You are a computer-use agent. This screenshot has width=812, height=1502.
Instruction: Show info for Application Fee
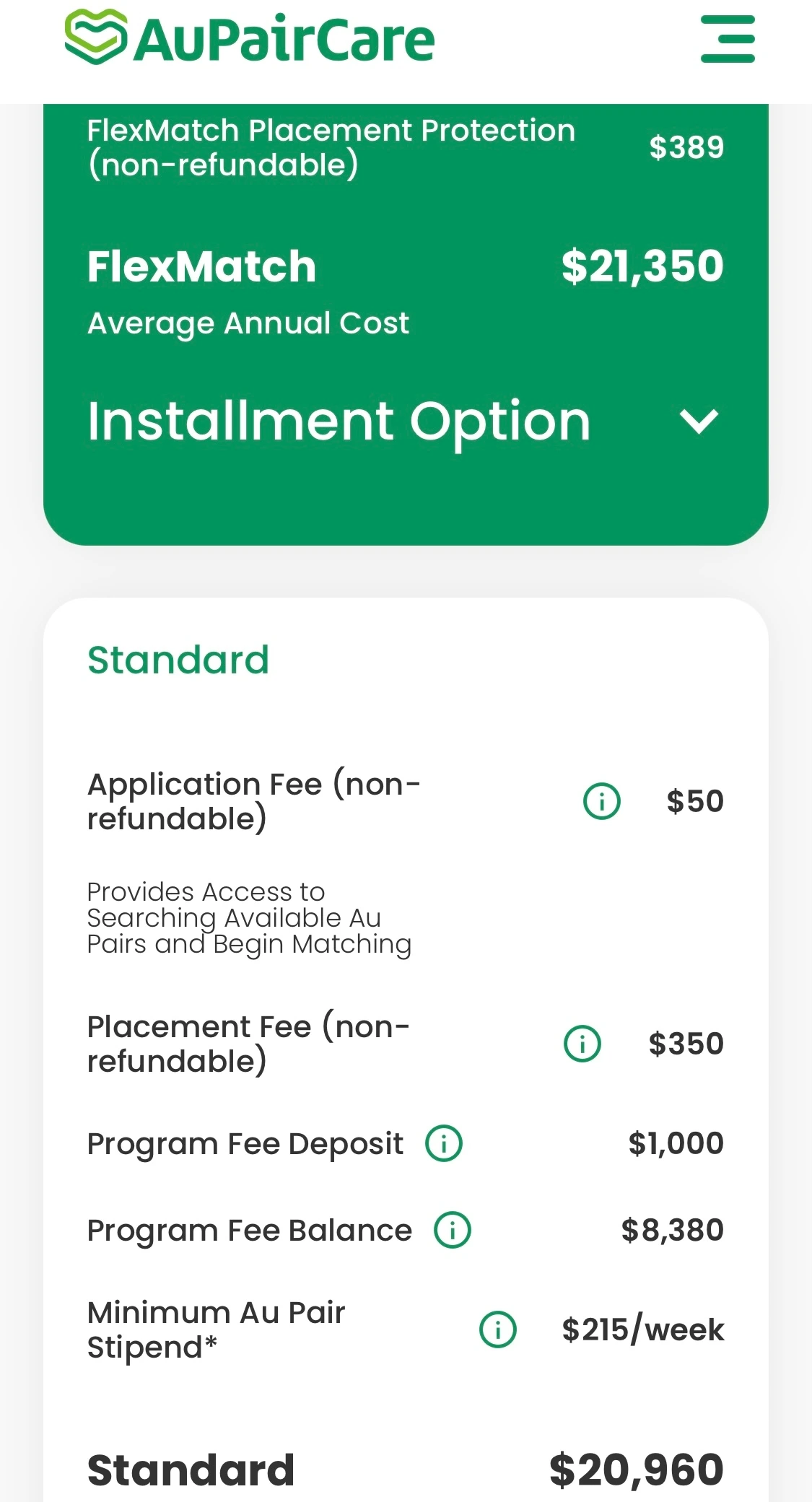[601, 801]
